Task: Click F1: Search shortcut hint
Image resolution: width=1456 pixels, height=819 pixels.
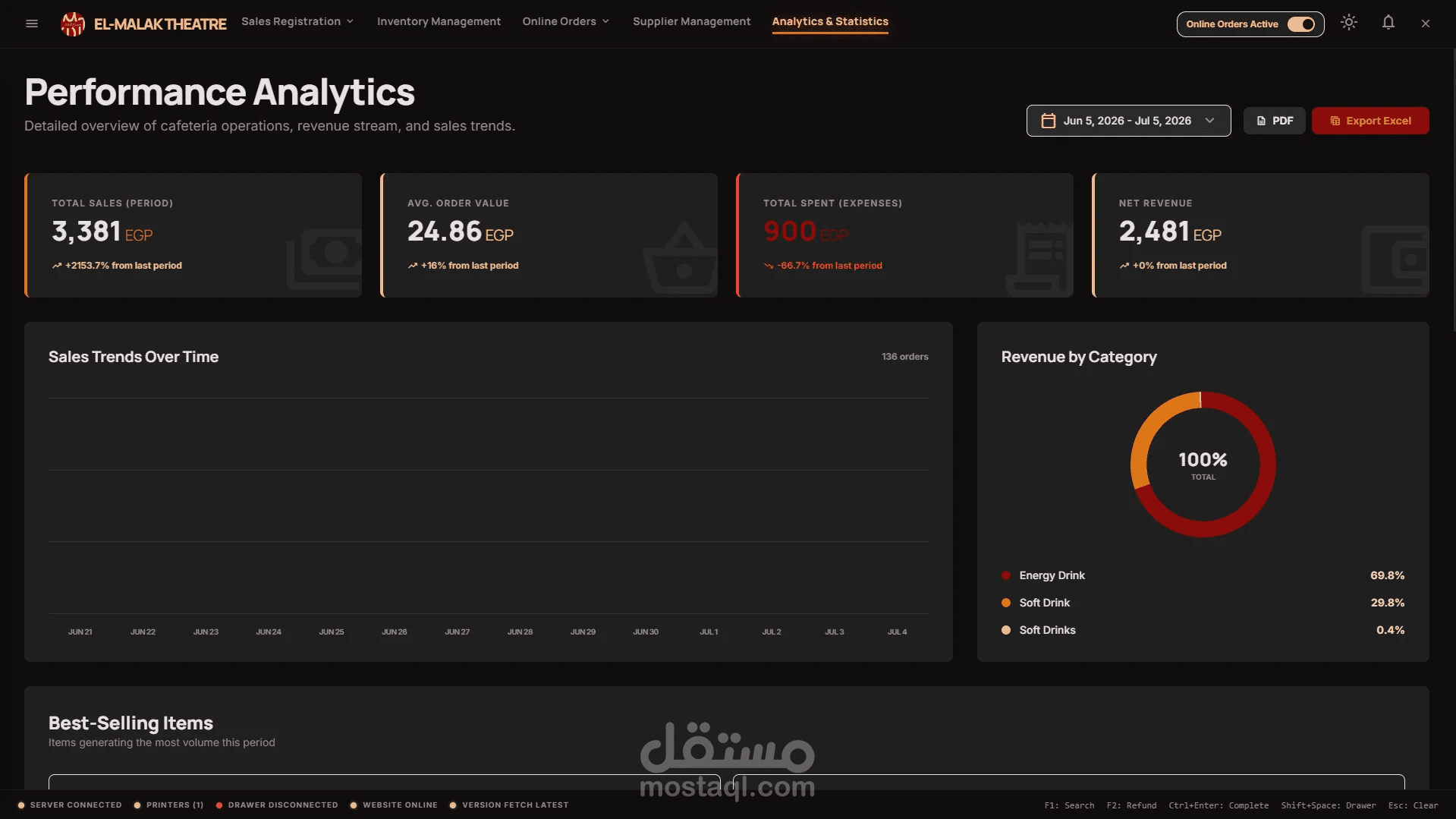Action: pos(1069,805)
